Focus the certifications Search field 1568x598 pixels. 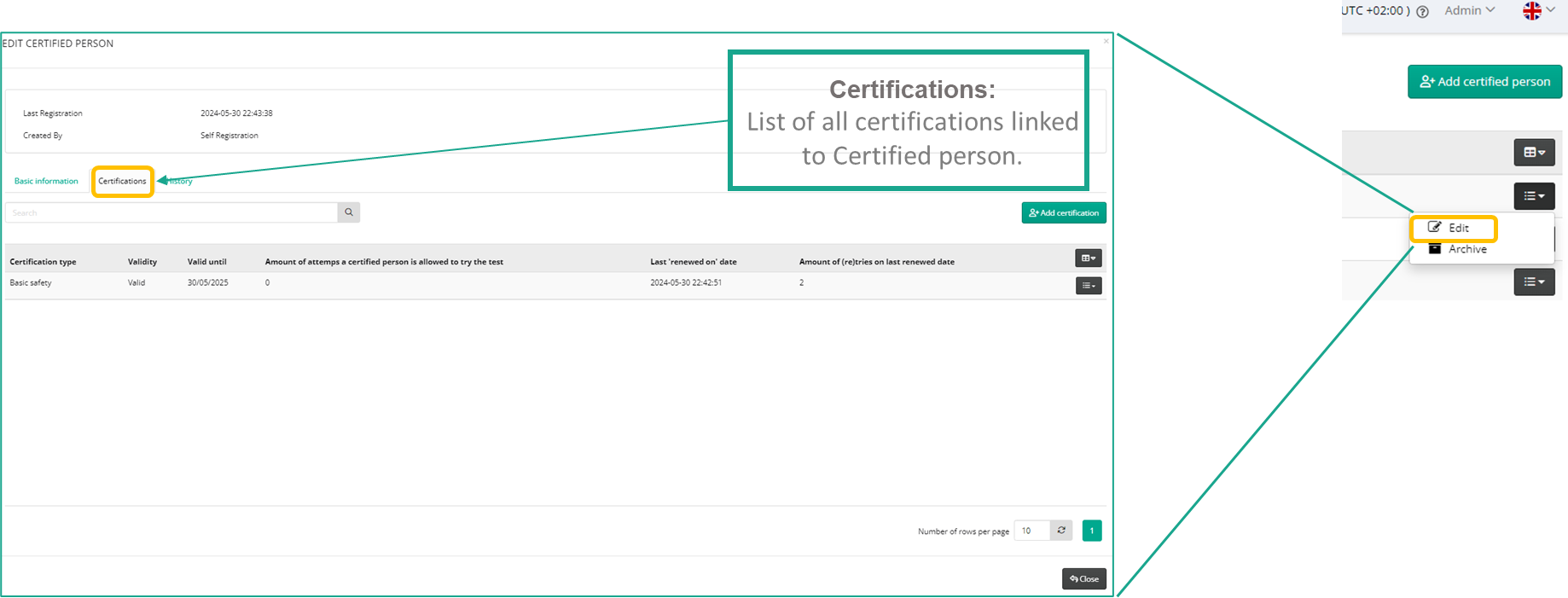point(171,212)
